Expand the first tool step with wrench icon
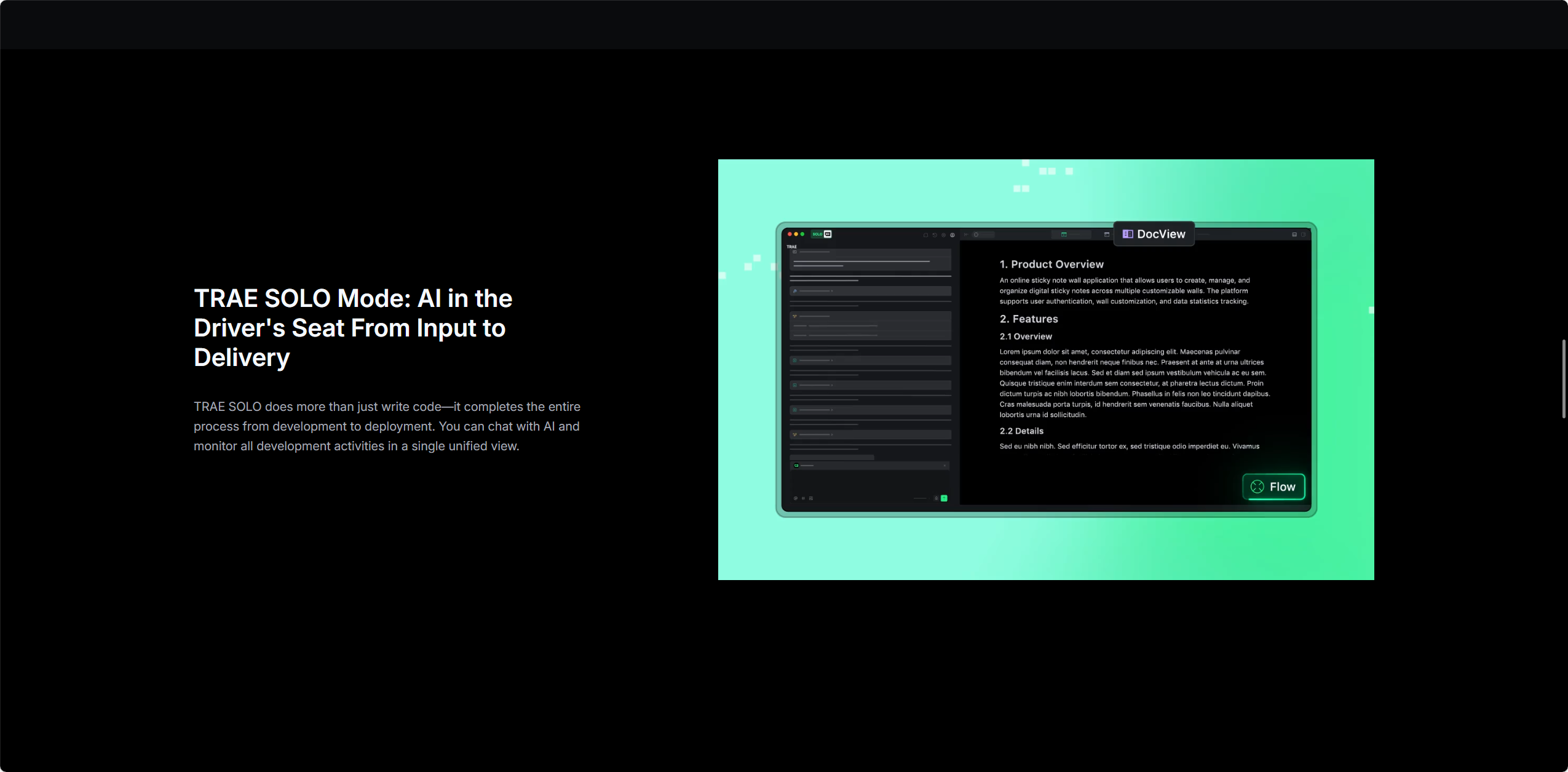Image resolution: width=1568 pixels, height=772 pixels. pos(870,291)
